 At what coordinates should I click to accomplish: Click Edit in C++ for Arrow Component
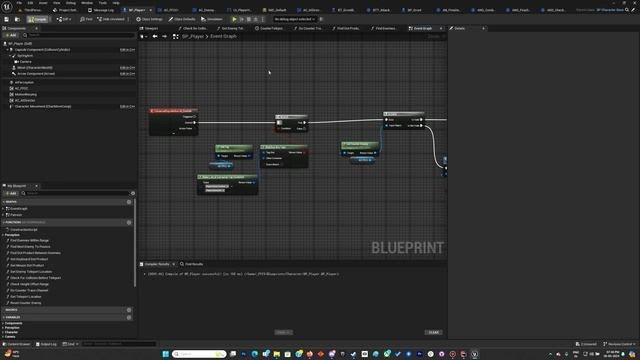click(127, 74)
